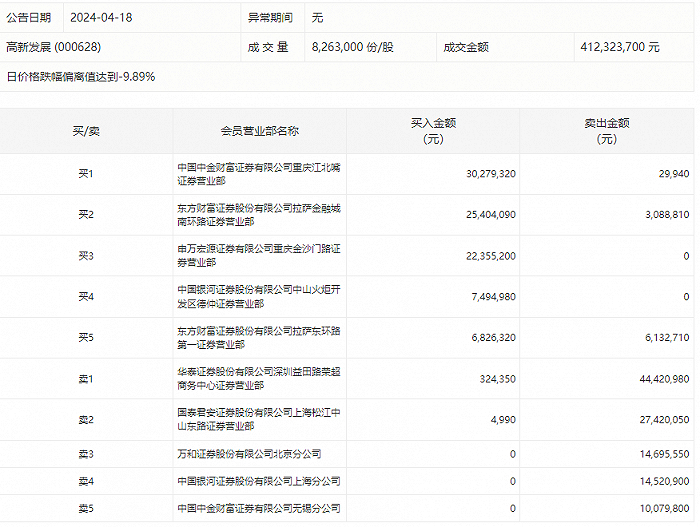This screenshot has width=700, height=527.
Task: Select the 卖3 row label
Action: [x=86, y=454]
